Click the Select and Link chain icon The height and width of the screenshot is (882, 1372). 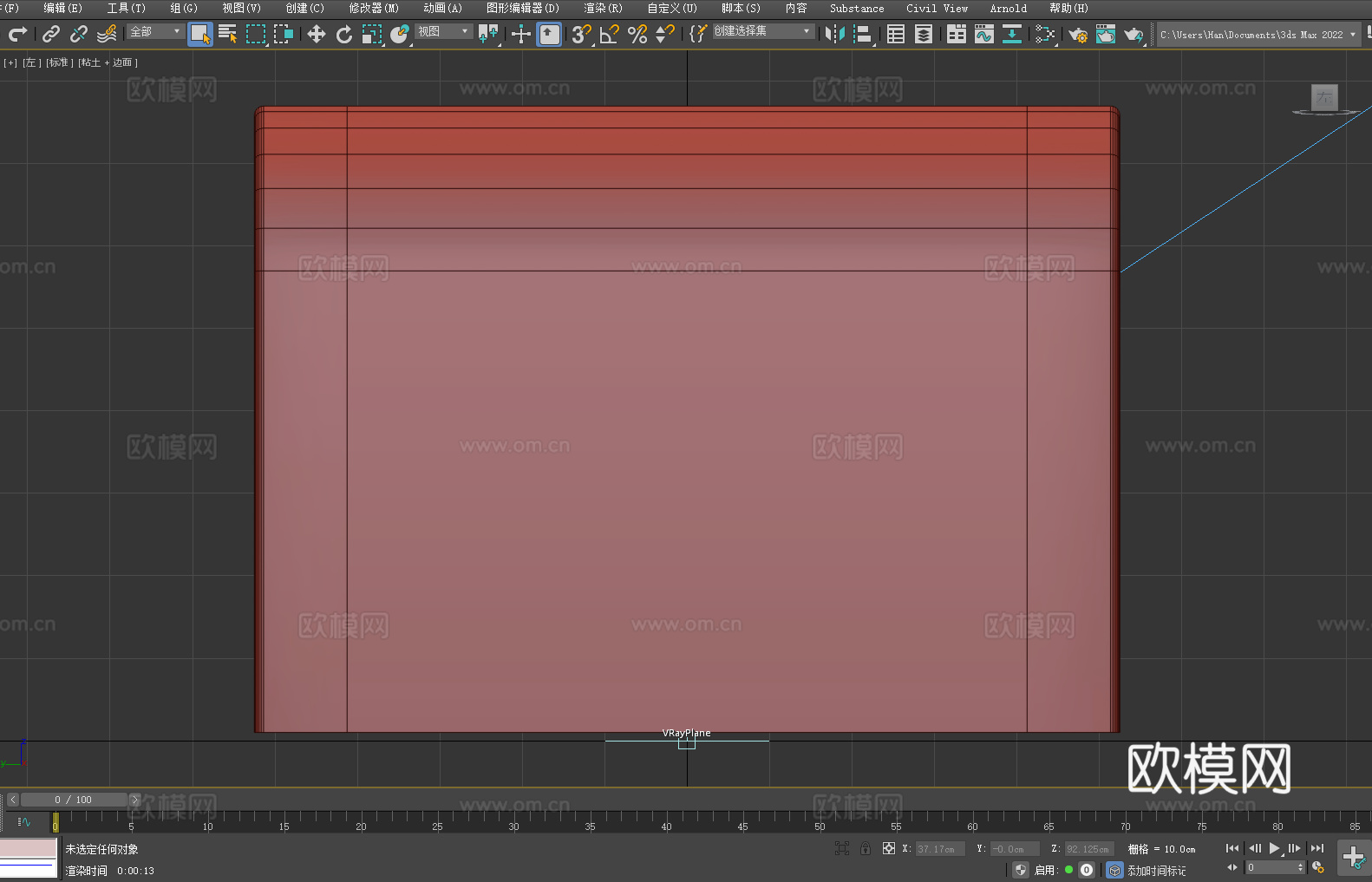click(51, 34)
